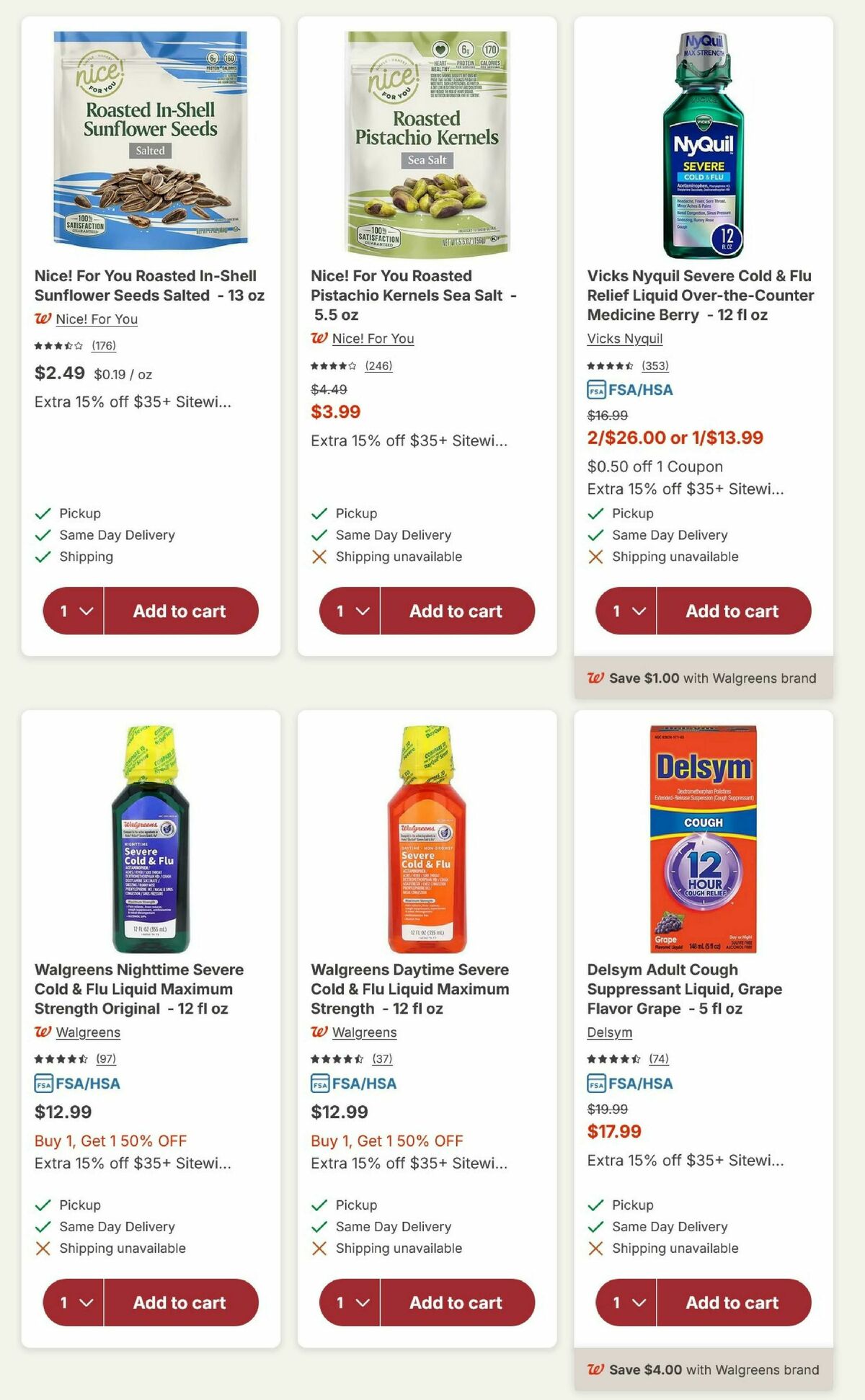Add Walgreens Daytime Severe Cold & Flu to cart

tap(456, 1303)
